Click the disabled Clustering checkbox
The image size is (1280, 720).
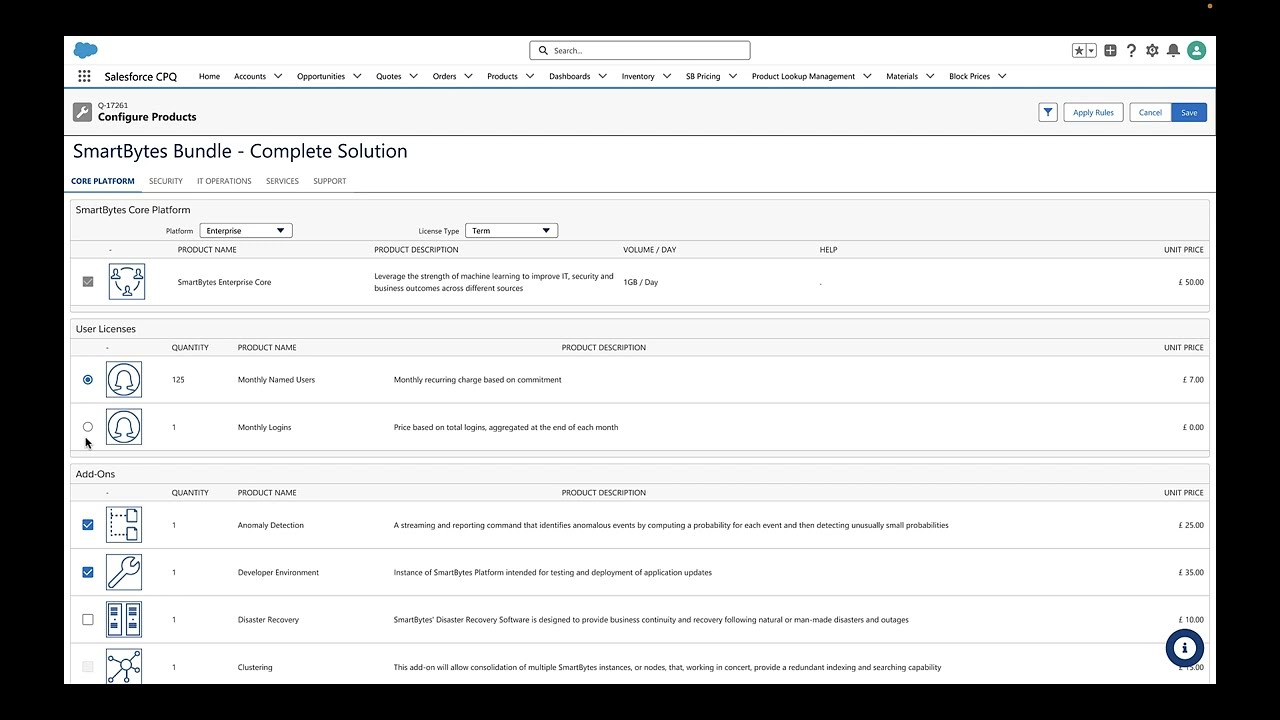88,667
